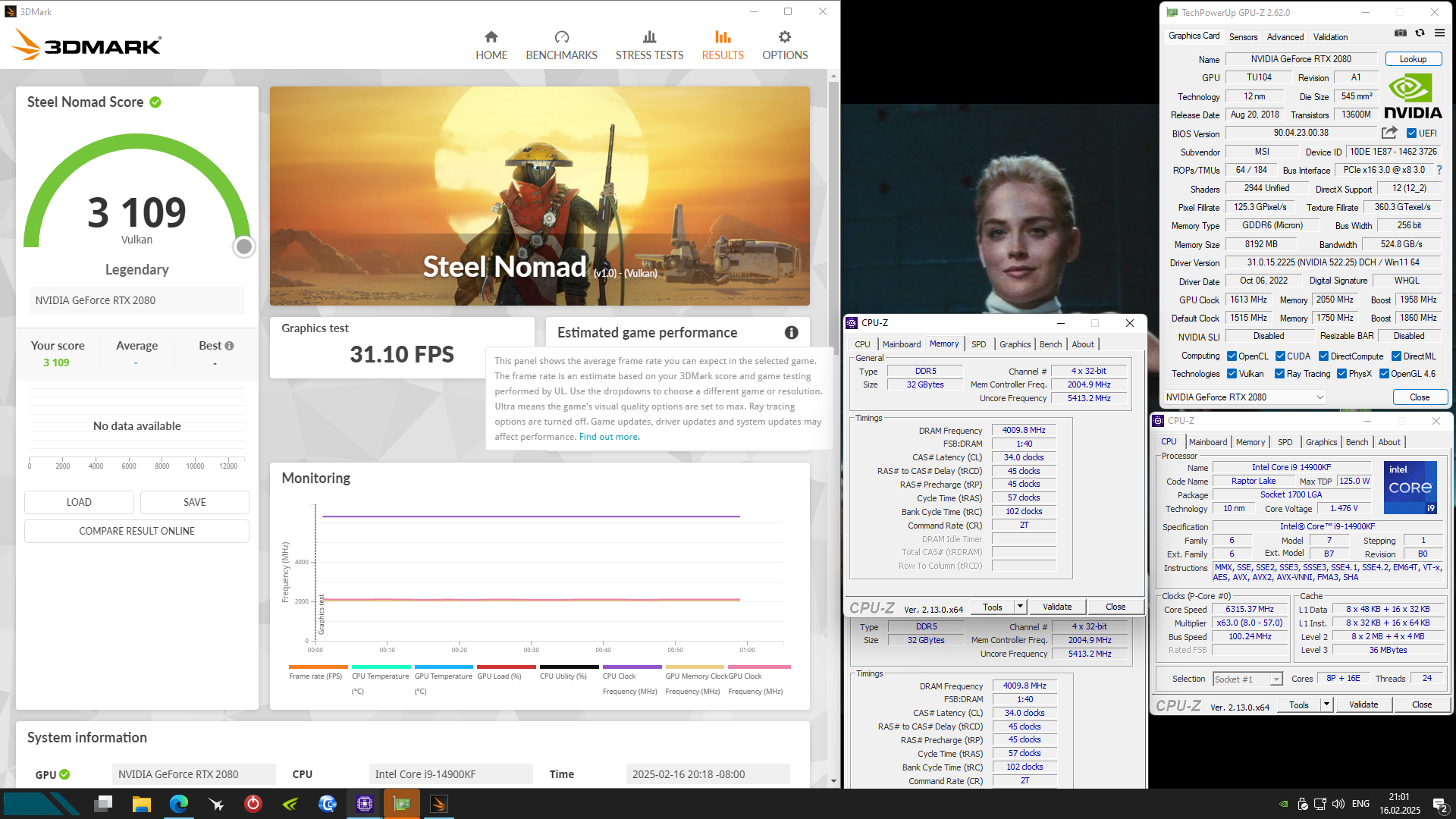Screen dimensions: 1456x819
Task: Toggle the DirectCompute checkbox
Action: 1323,356
